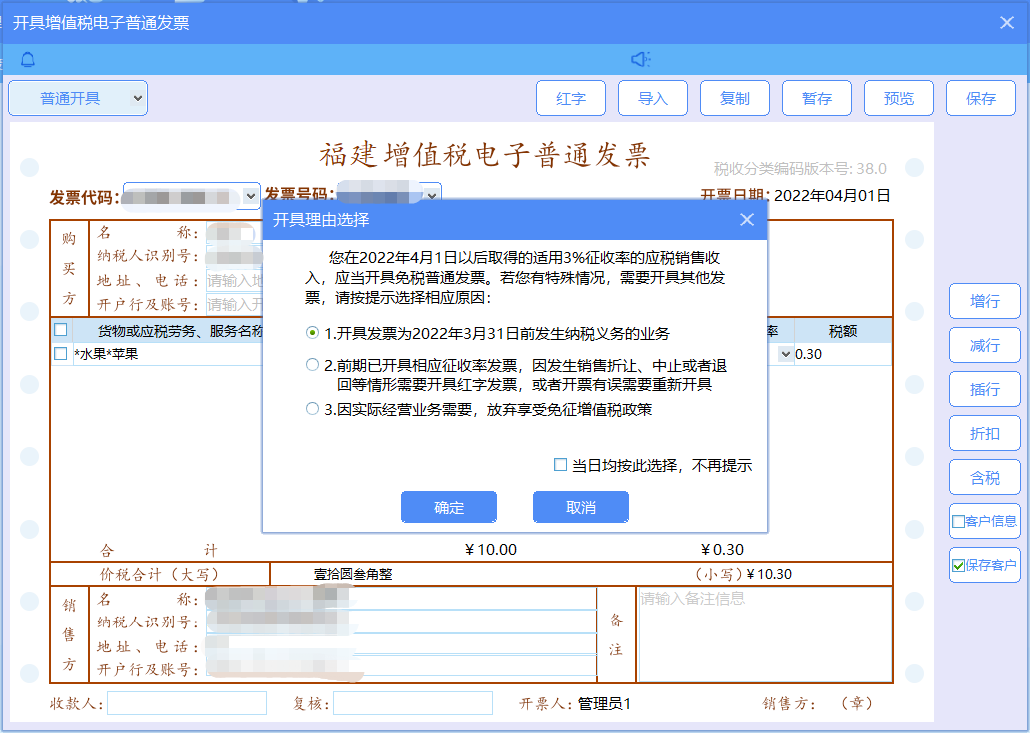Click the 红字 toolbar button
The width and height of the screenshot is (1030, 733).
pos(570,98)
